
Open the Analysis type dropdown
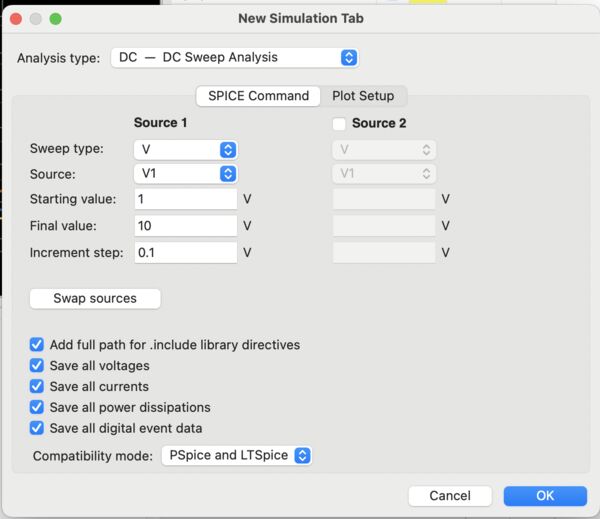235,57
